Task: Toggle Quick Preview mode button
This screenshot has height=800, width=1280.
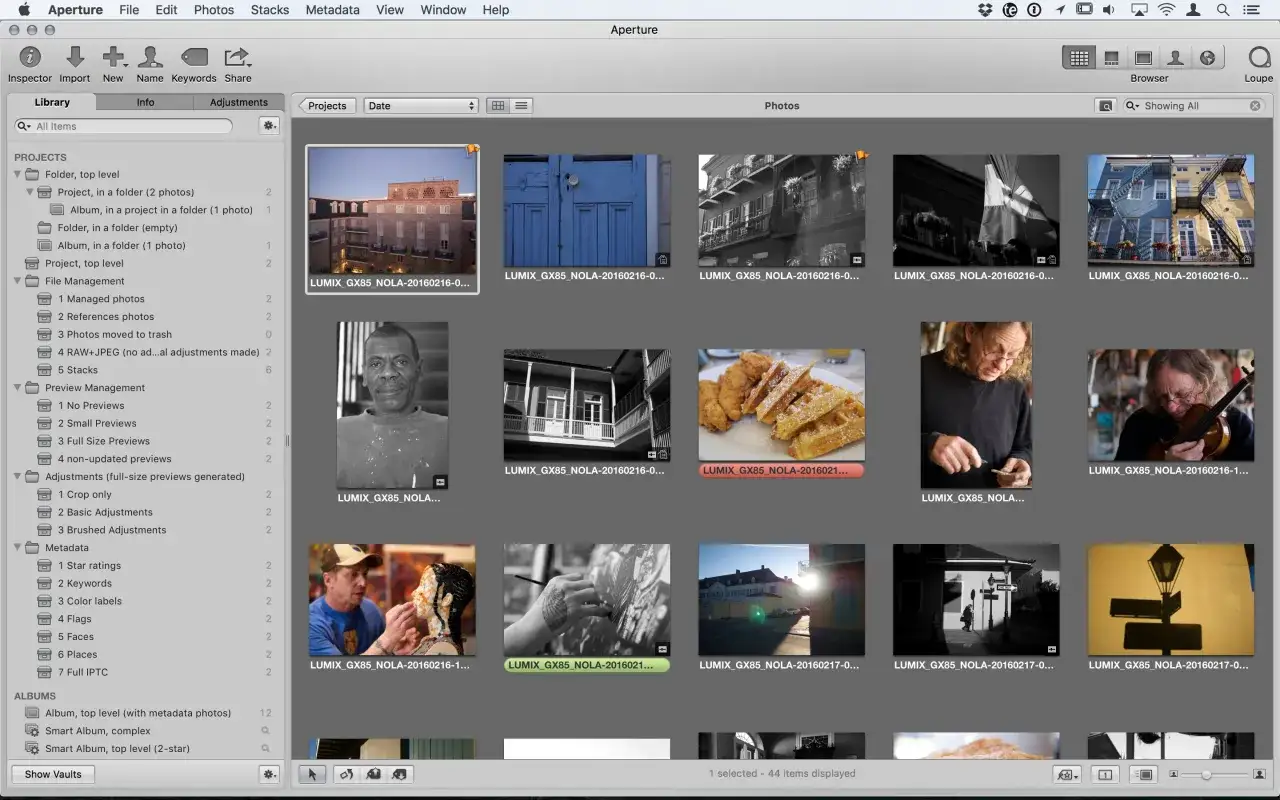Action: click(1143, 774)
